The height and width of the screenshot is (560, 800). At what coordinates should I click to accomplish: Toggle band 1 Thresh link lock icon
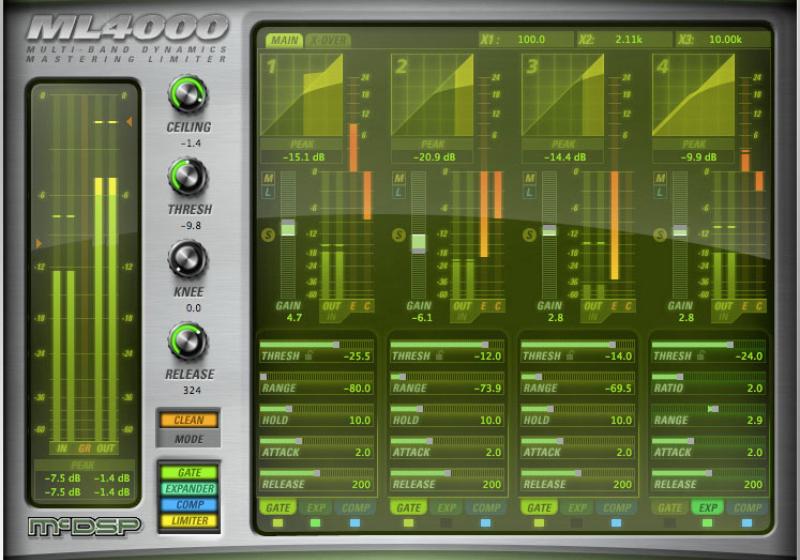tap(309, 355)
